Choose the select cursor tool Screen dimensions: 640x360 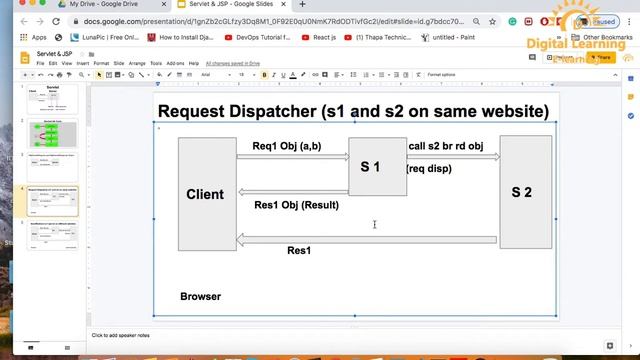(99, 75)
